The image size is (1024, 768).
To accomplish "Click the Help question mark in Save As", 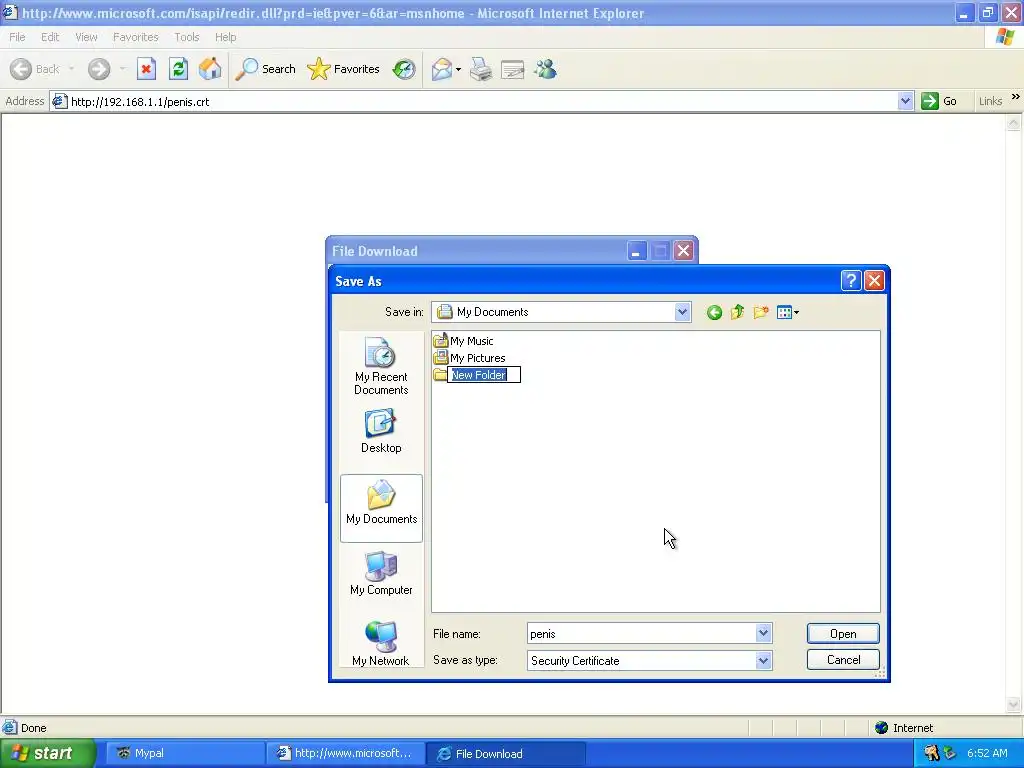I will (851, 281).
